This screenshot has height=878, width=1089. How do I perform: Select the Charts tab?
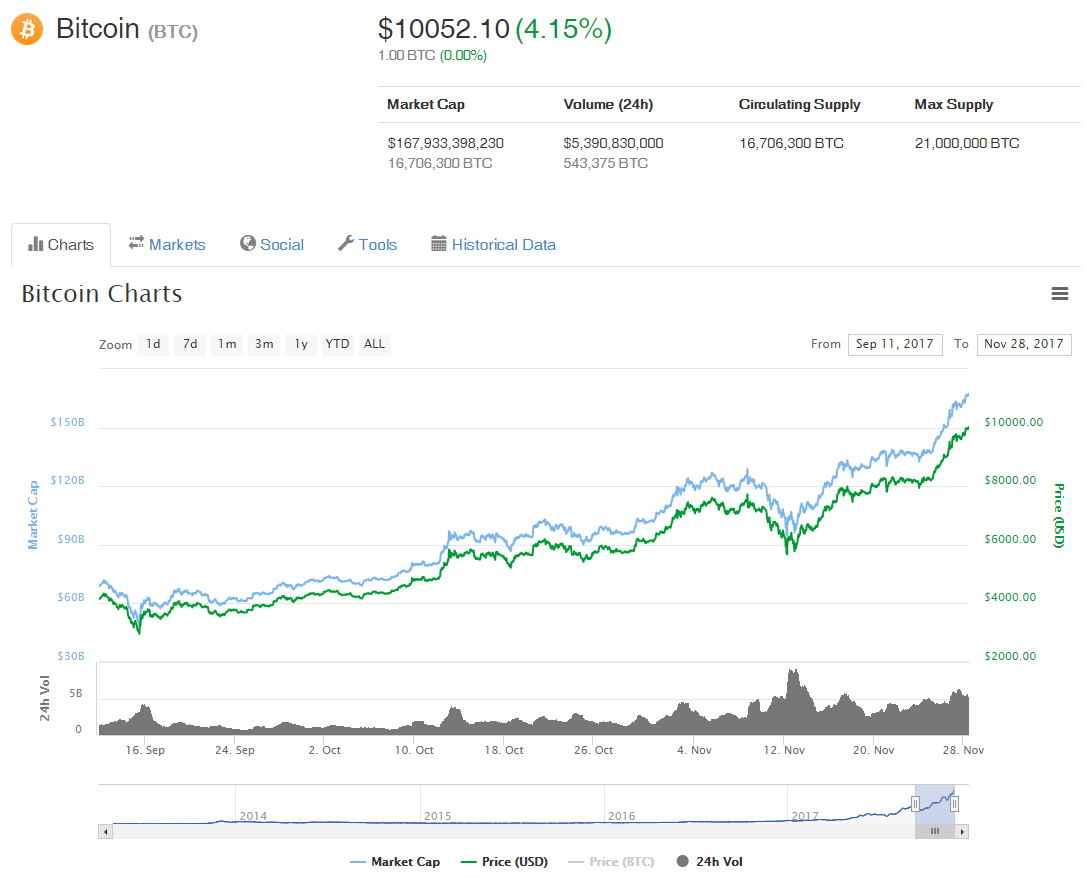[x=61, y=245]
